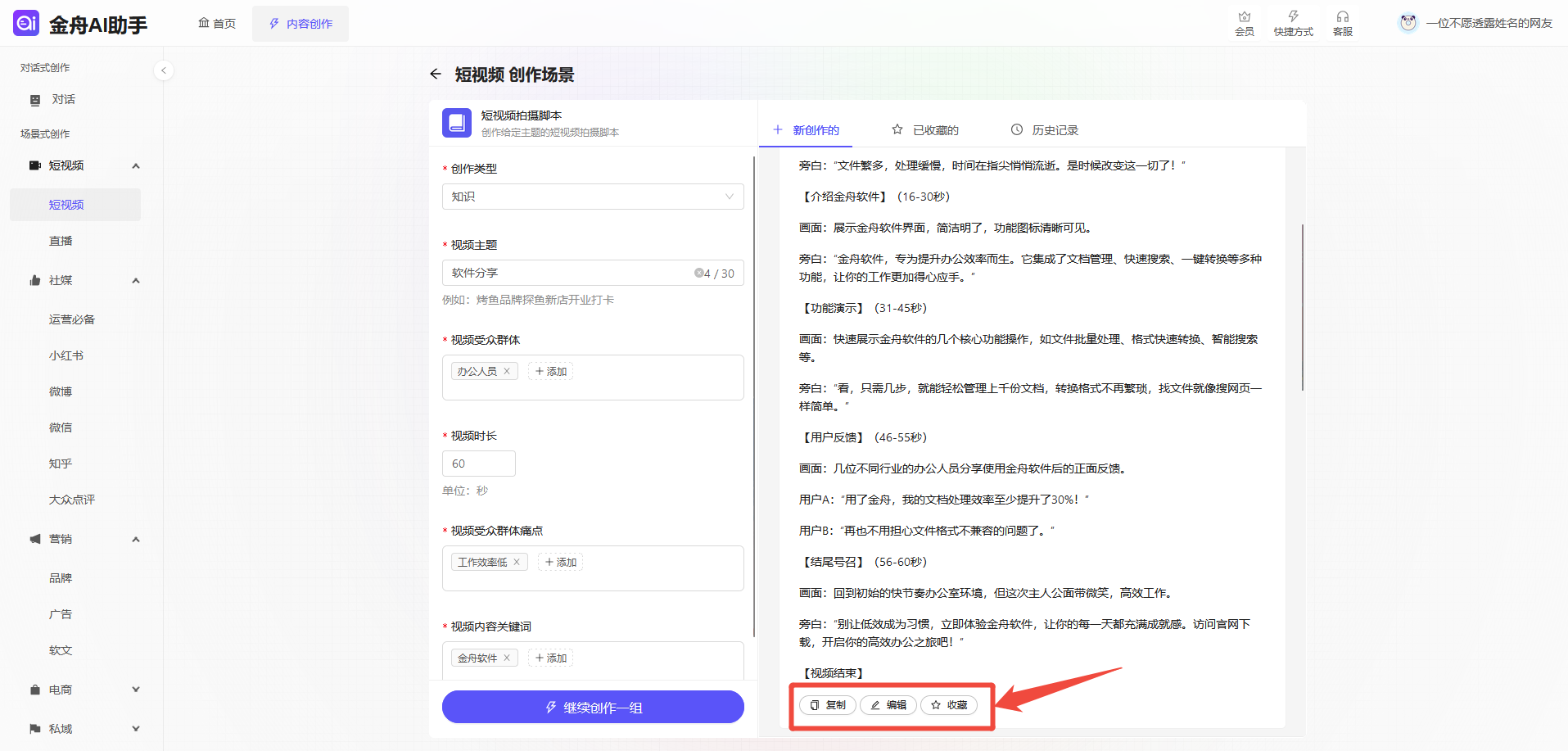Open the 内容创作 top navigation item
This screenshot has width=1568, height=751.
point(300,24)
